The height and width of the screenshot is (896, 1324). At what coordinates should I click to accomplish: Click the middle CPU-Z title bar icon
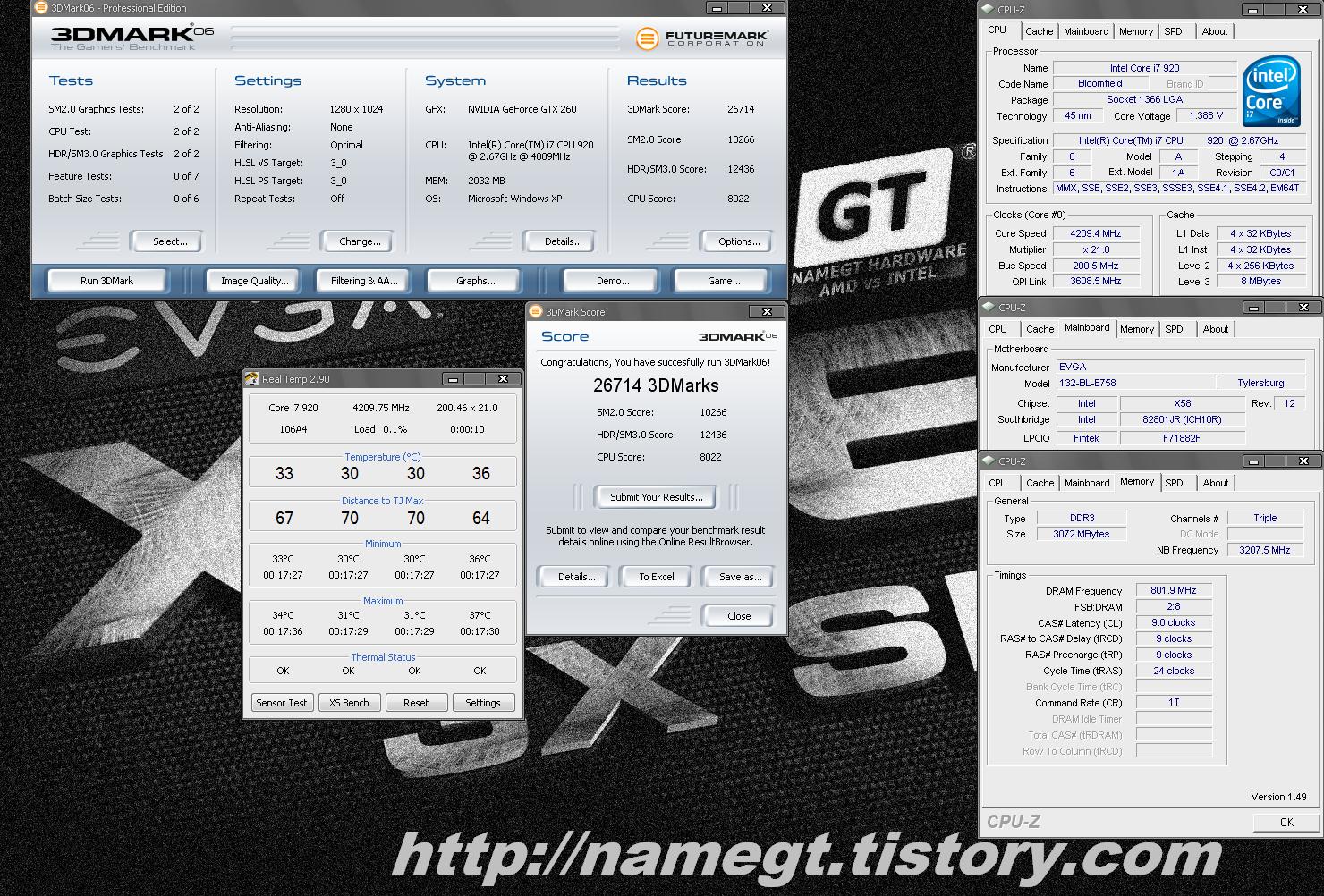tap(989, 307)
